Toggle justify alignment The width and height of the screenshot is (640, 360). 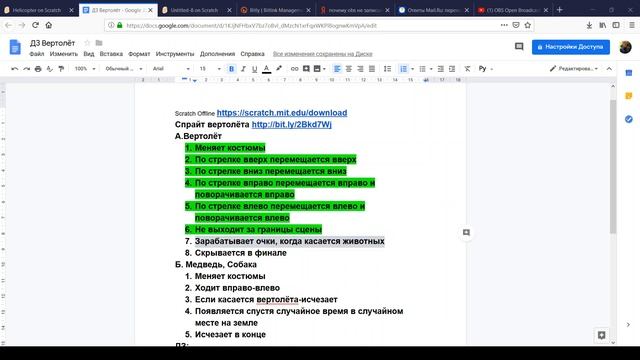click(371, 69)
